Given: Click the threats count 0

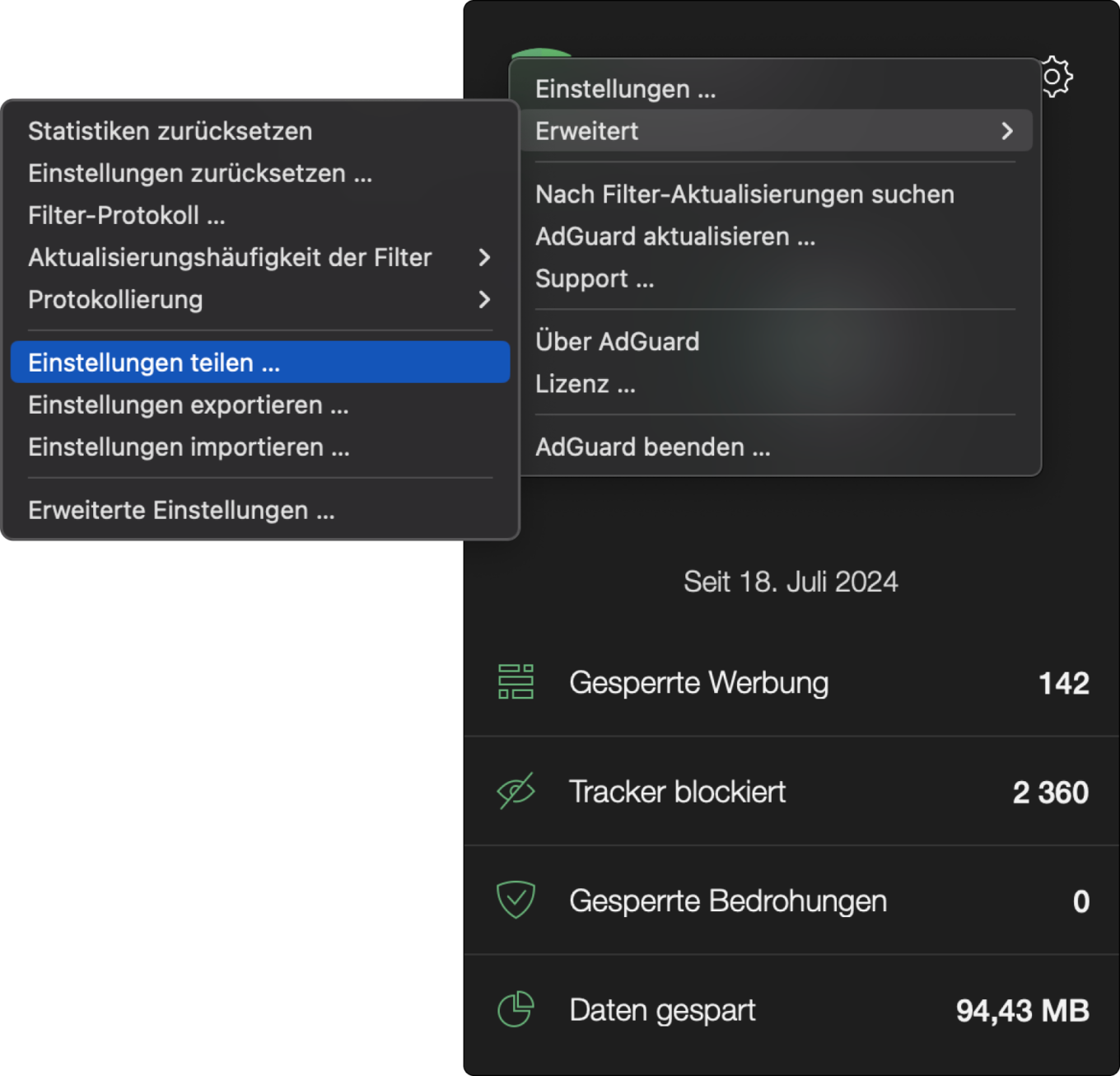Looking at the screenshot, I should pyautogui.click(x=1081, y=901).
